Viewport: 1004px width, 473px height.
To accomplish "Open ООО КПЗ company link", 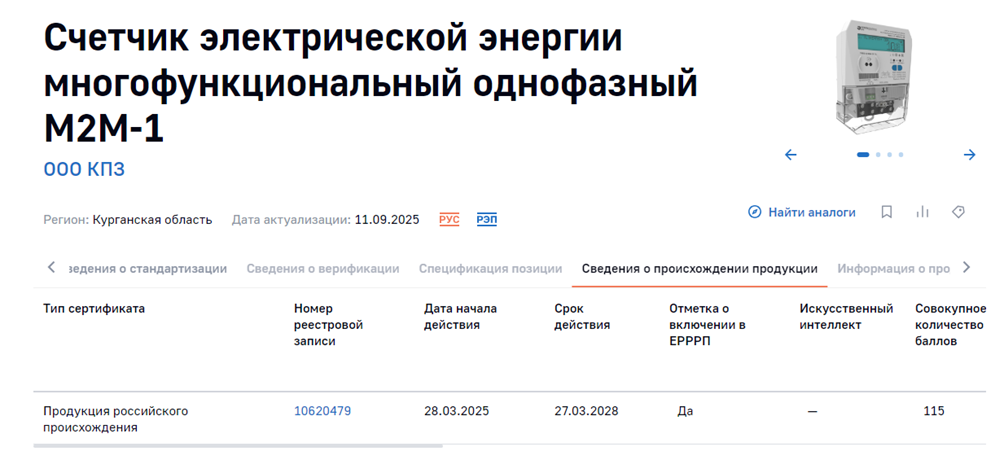I will click(84, 170).
